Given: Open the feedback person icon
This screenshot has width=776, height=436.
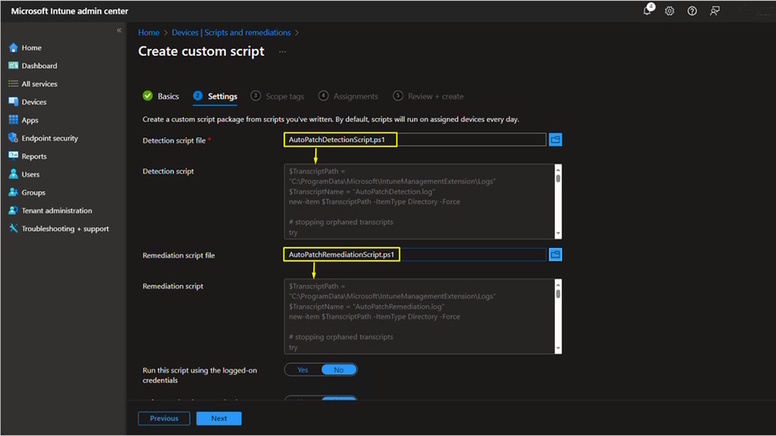Looking at the screenshot, I should (x=715, y=11).
